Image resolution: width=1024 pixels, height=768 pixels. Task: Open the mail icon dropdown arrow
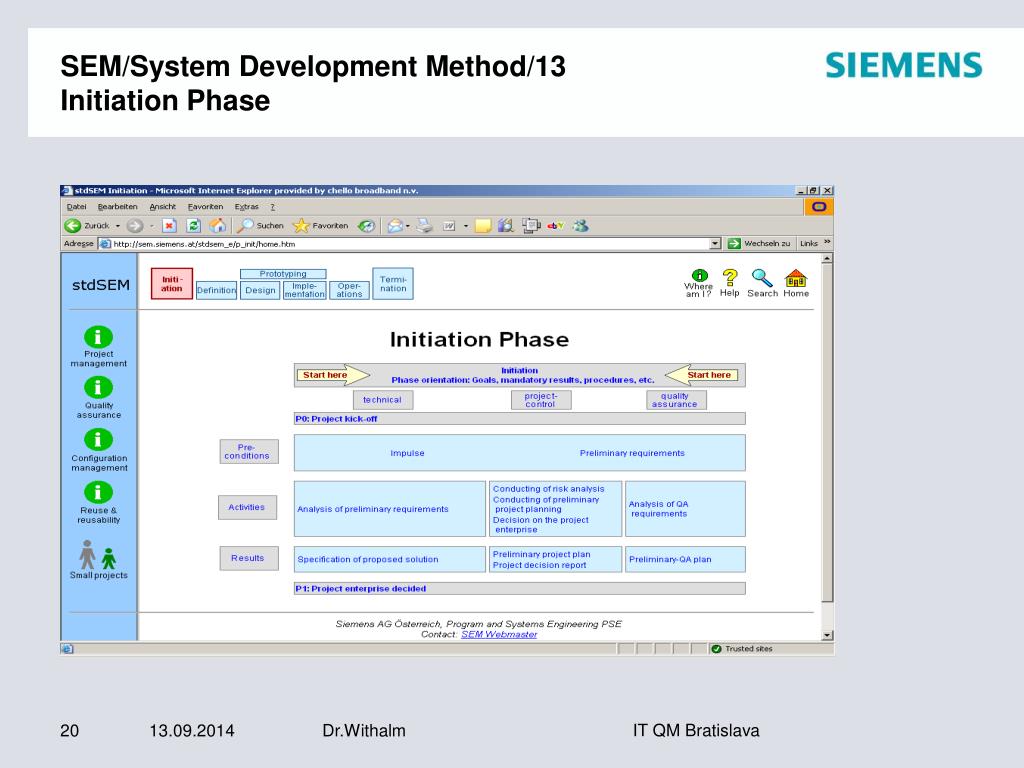(x=408, y=226)
